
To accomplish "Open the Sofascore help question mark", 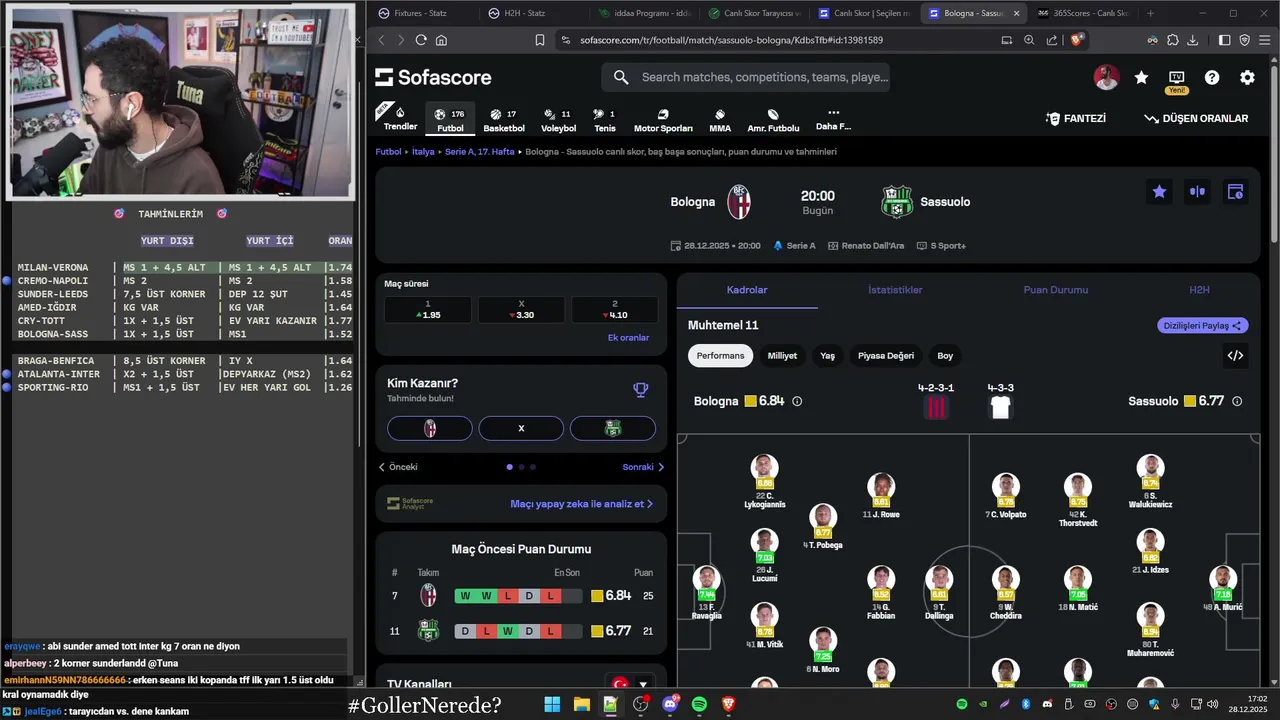I will tap(1212, 78).
